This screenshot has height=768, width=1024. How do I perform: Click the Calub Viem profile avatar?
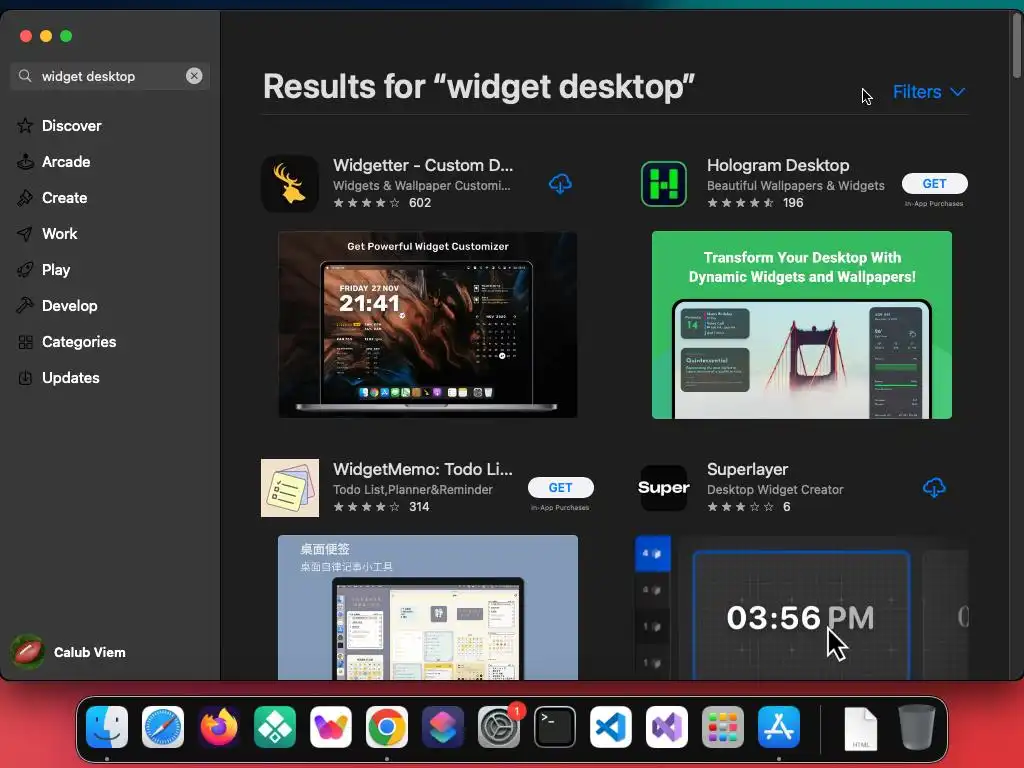click(27, 652)
